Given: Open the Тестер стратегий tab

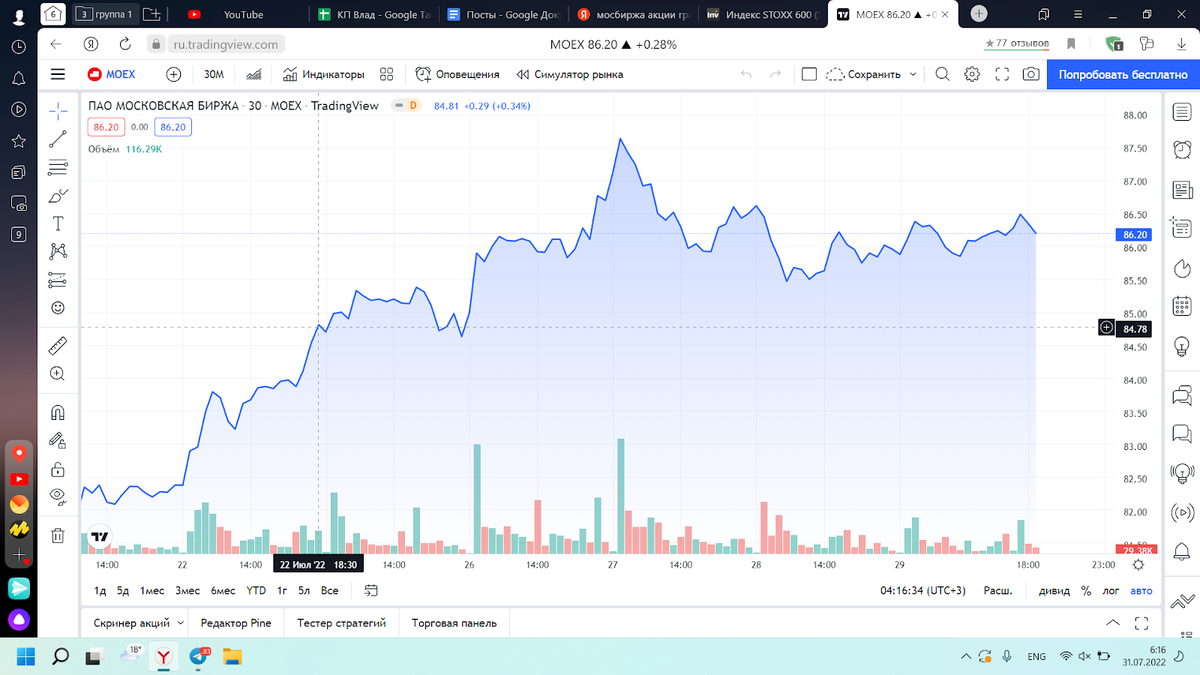Looking at the screenshot, I should 341,623.
